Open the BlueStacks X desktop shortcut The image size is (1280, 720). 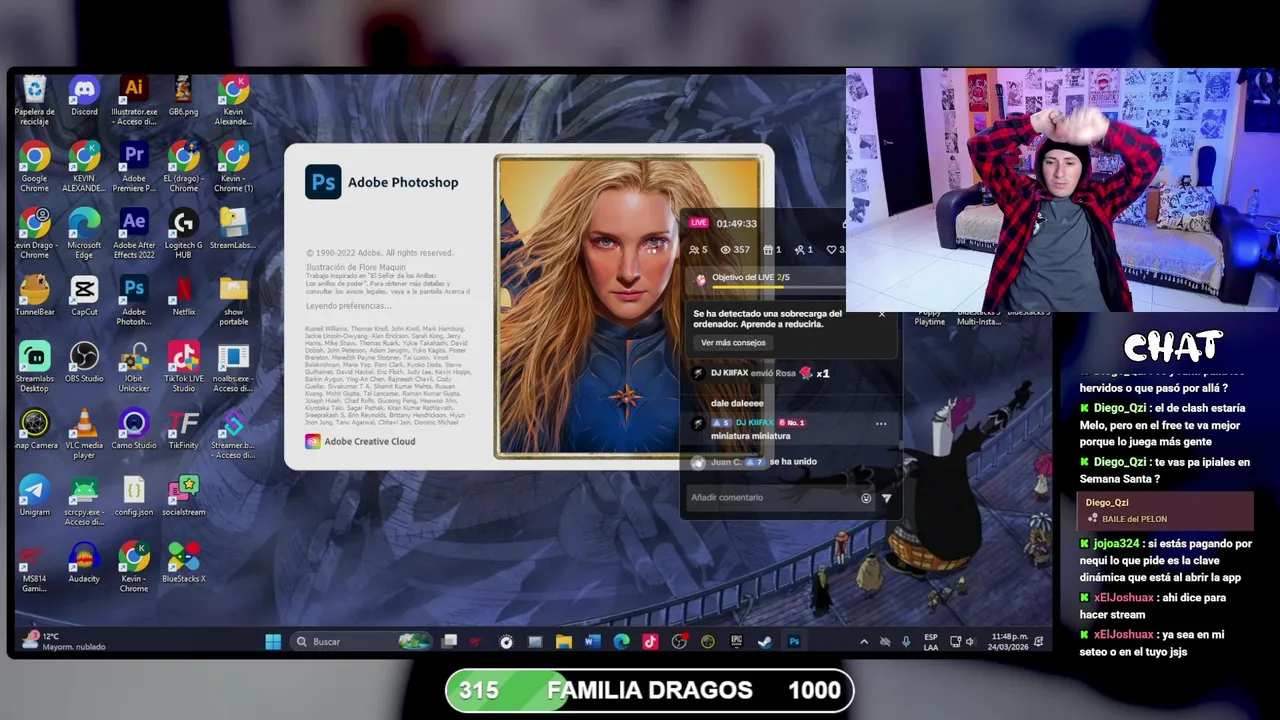(183, 562)
